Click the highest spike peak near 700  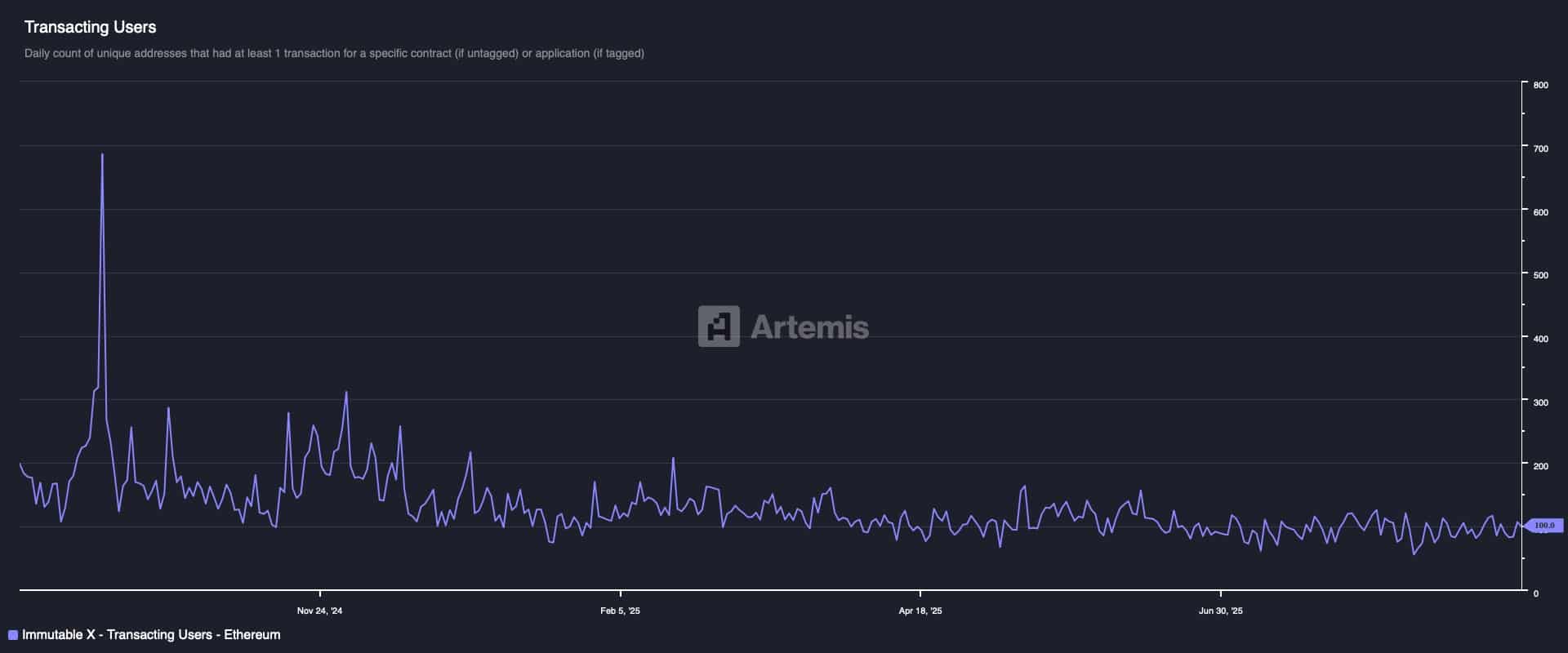[102, 154]
